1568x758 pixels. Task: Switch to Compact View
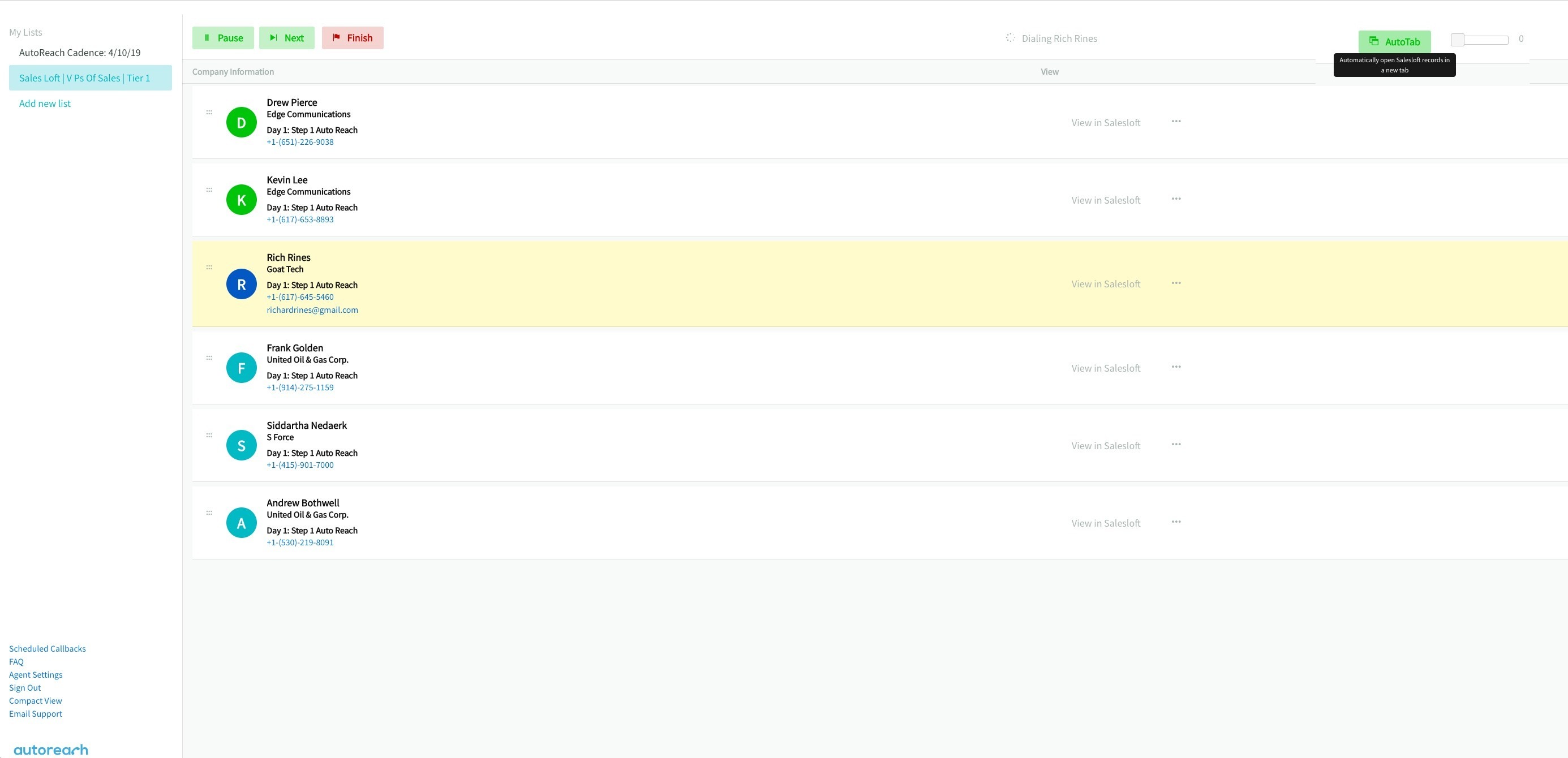tap(35, 701)
